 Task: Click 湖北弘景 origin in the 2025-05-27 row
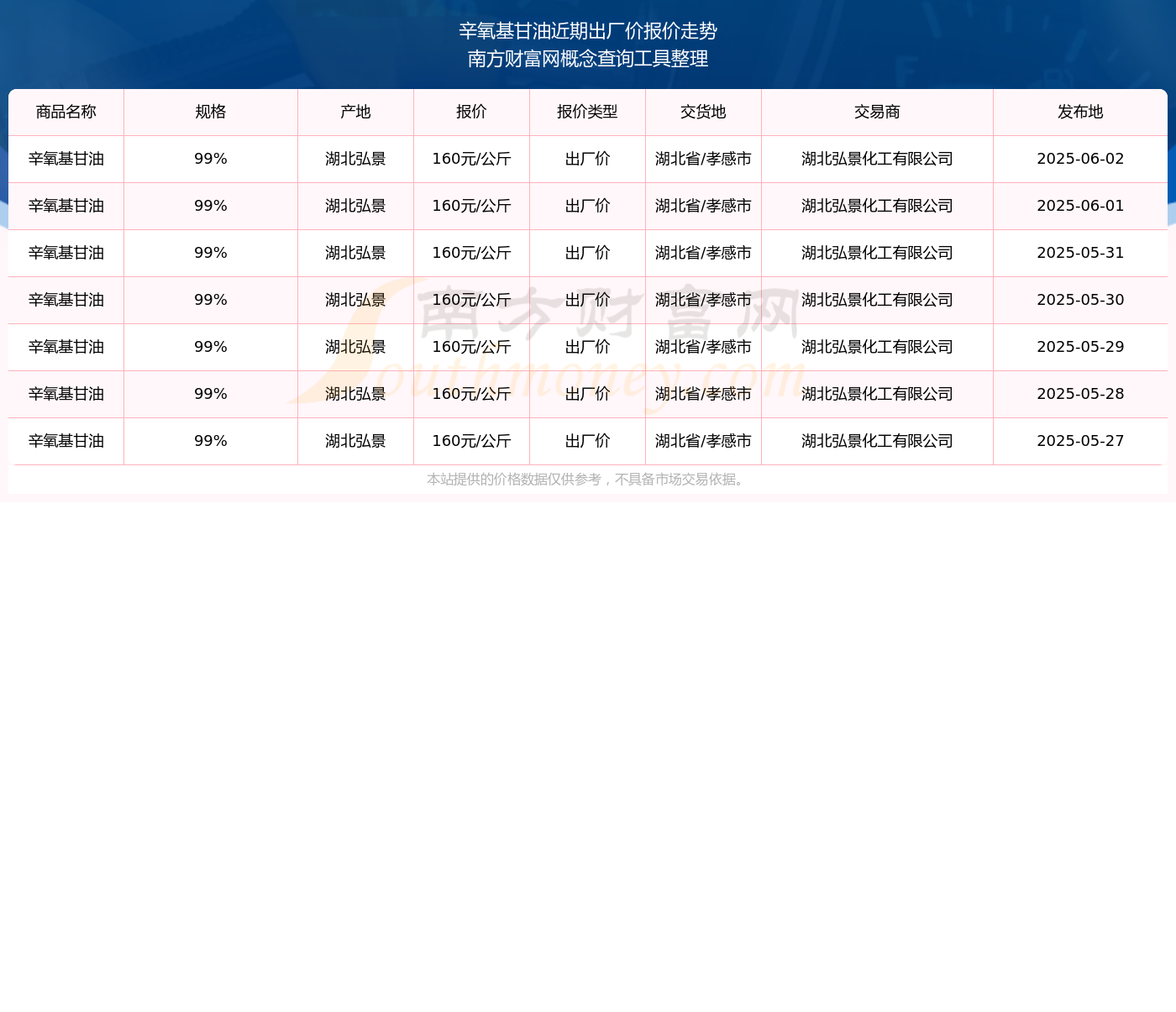pyautogui.click(x=355, y=442)
